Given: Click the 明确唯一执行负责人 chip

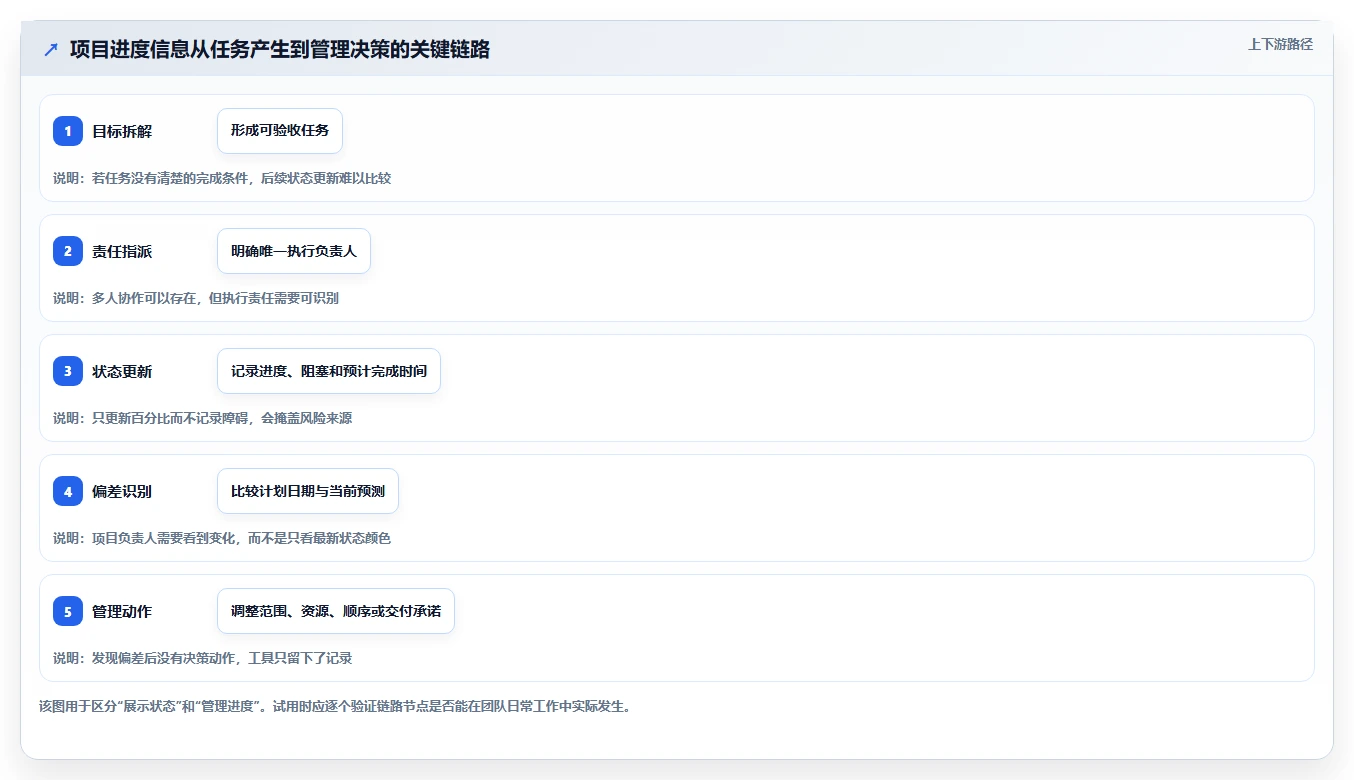Looking at the screenshot, I should (x=294, y=251).
